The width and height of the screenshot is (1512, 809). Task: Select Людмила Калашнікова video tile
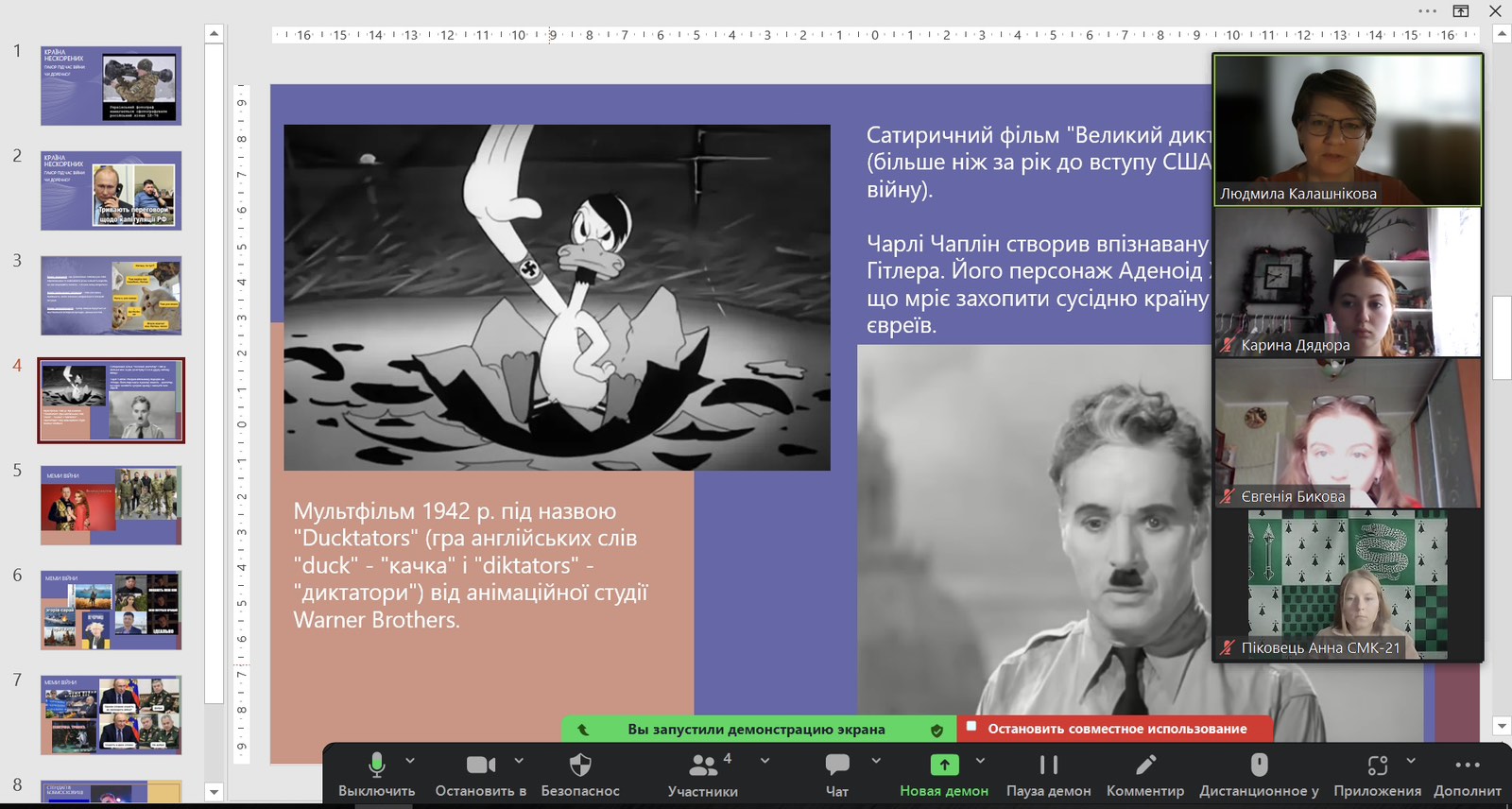pyautogui.click(x=1348, y=129)
